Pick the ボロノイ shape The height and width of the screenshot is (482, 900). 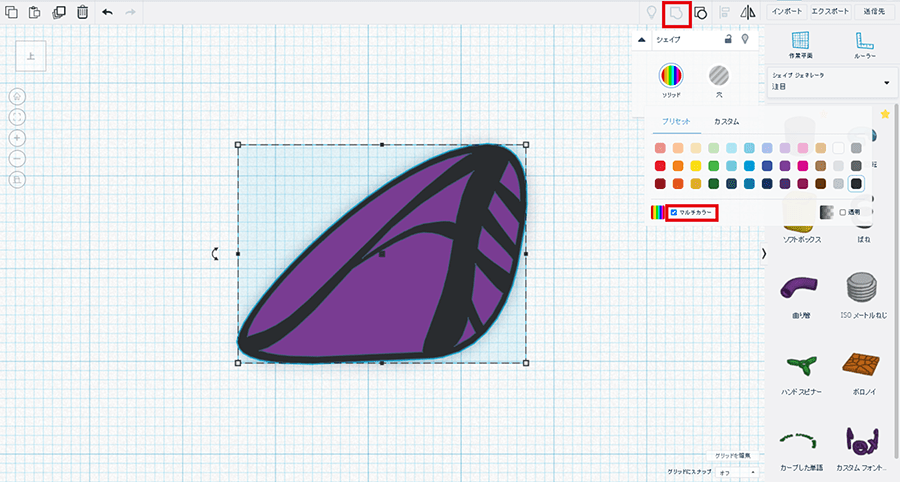pos(863,373)
